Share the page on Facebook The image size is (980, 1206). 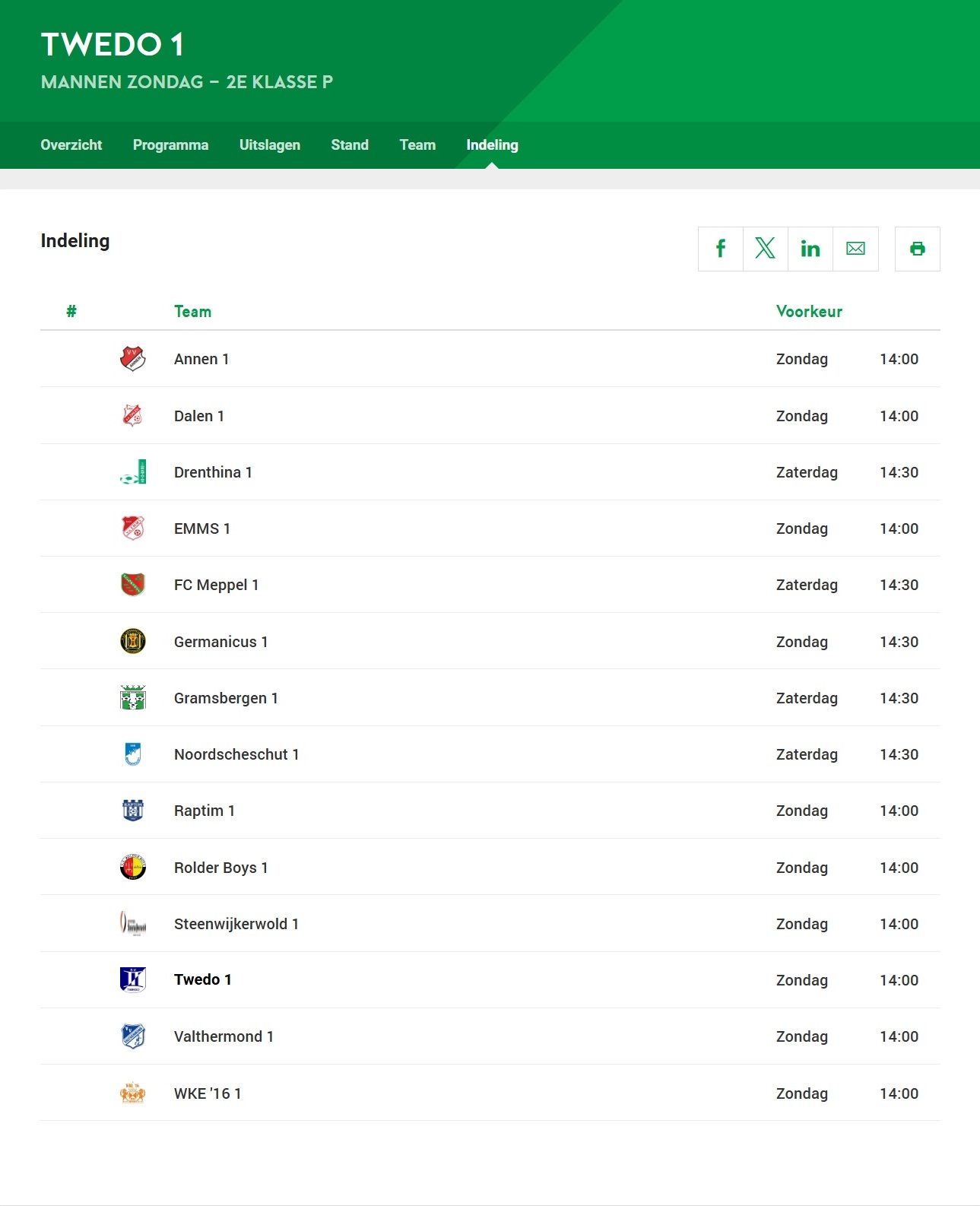coord(721,249)
